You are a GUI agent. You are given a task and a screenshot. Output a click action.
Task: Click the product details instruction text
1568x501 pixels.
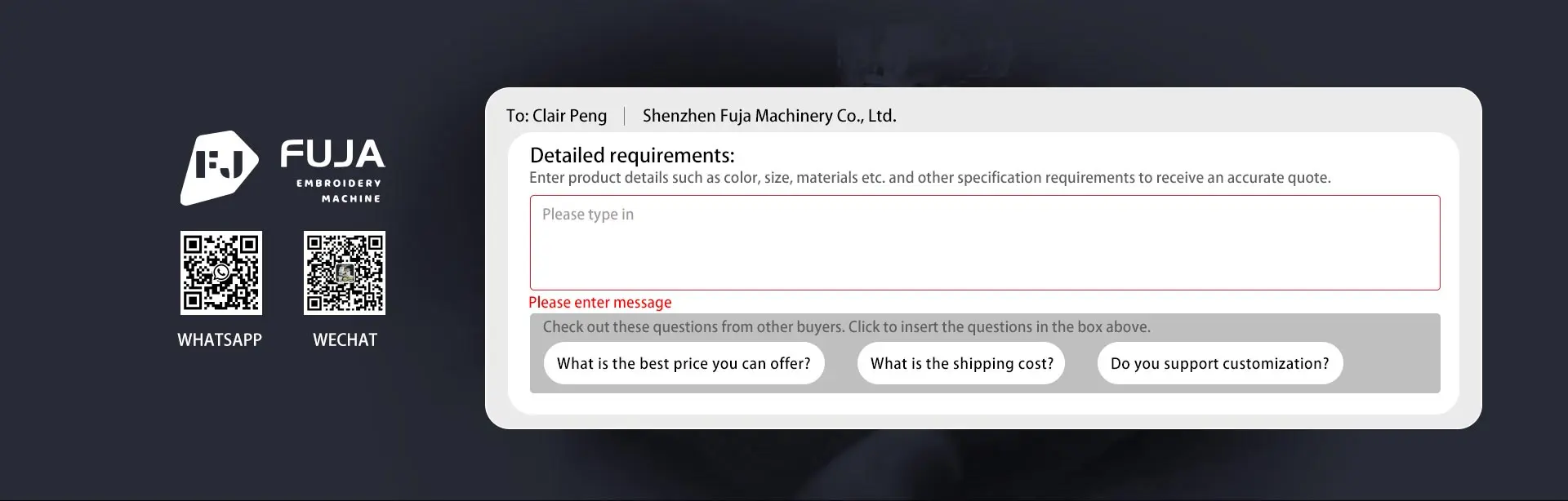point(929,178)
